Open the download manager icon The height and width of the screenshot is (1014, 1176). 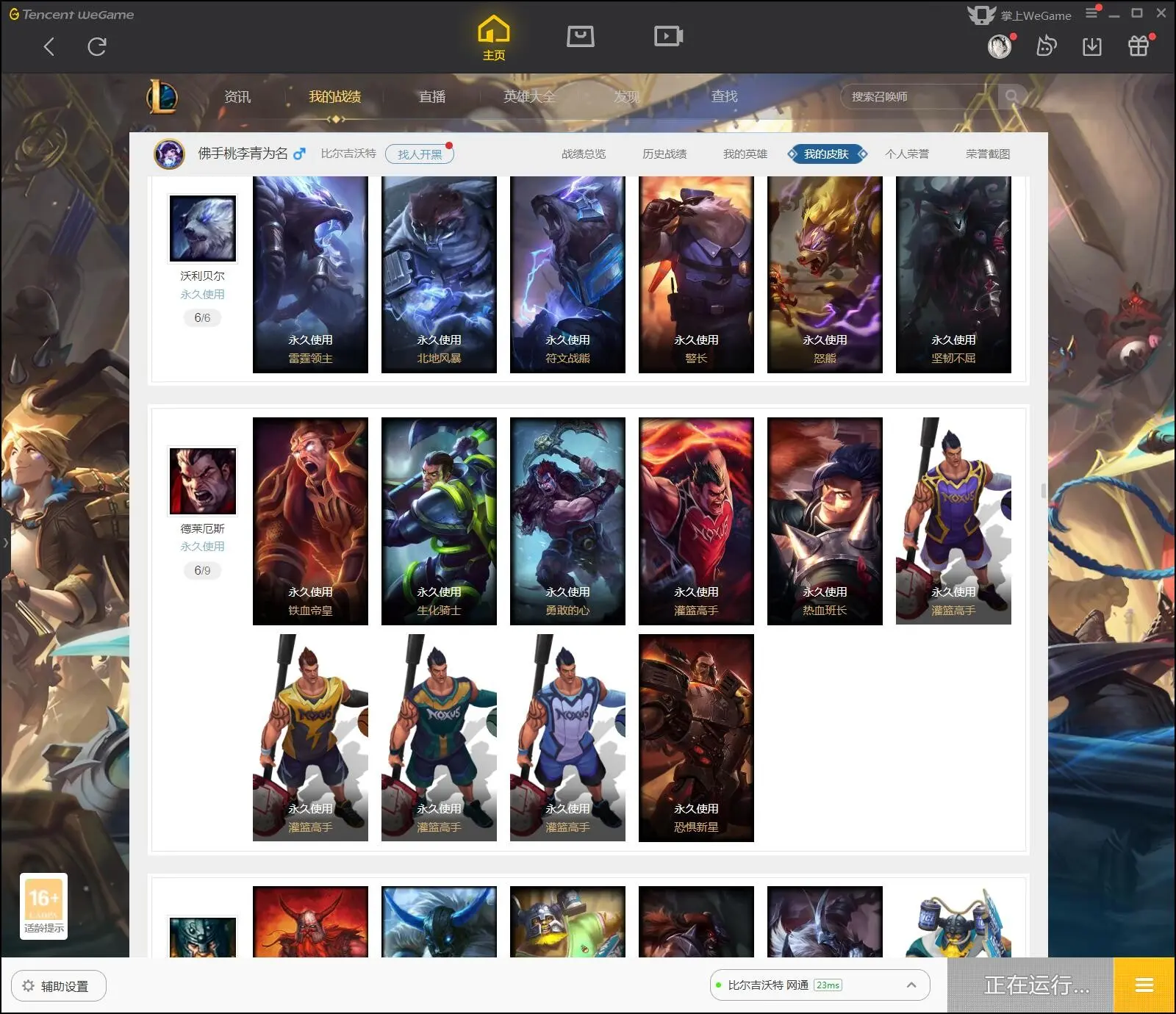pos(1092,46)
